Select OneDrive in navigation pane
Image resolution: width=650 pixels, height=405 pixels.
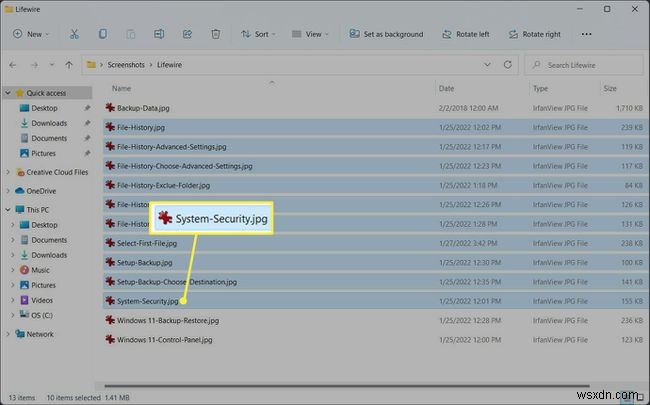(x=41, y=191)
